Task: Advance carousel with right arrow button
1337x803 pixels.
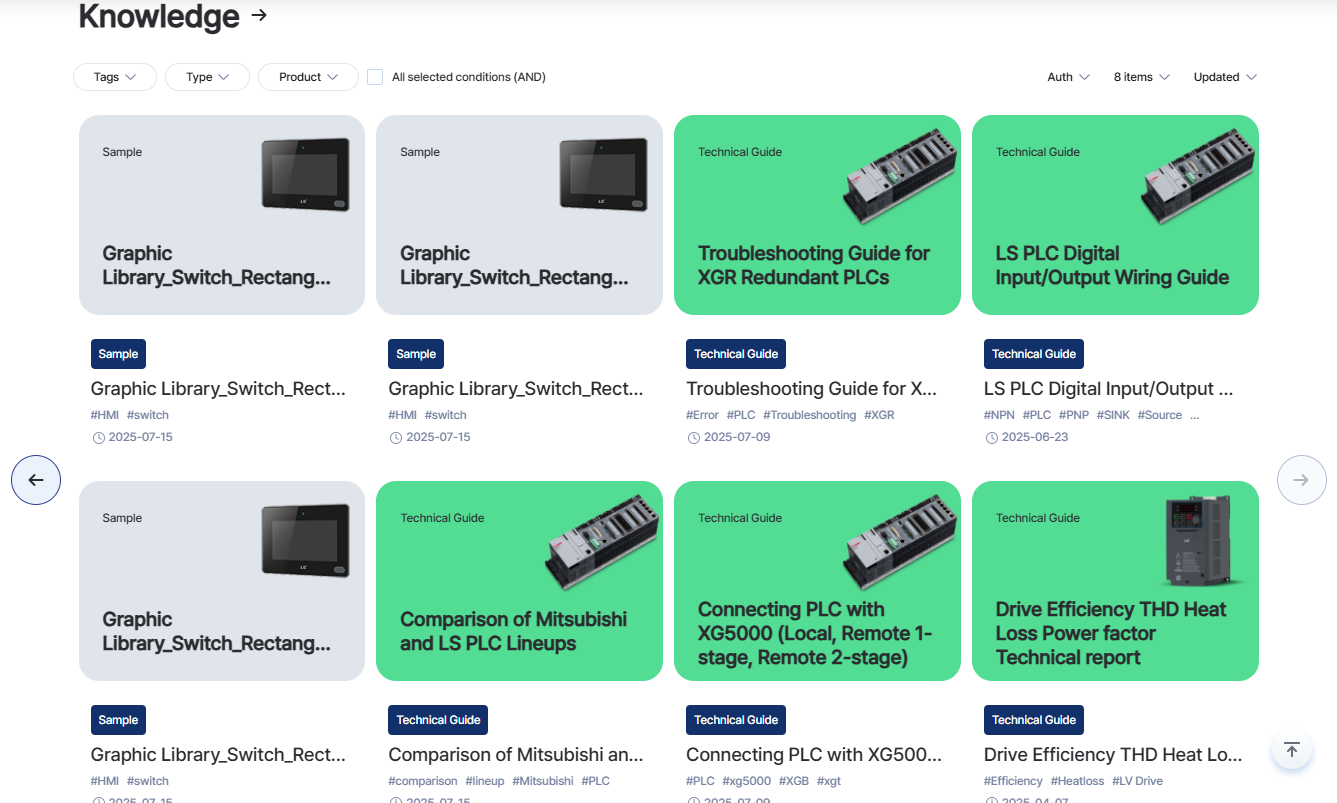Action: tap(1301, 480)
